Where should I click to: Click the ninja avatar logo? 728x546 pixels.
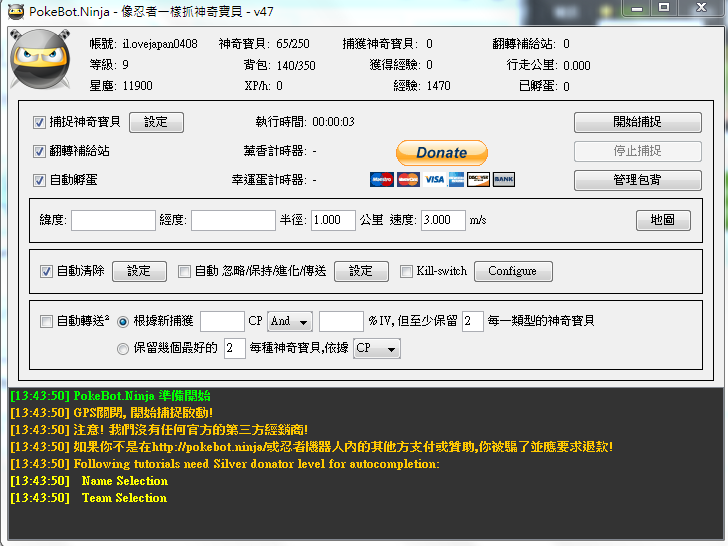click(40, 59)
